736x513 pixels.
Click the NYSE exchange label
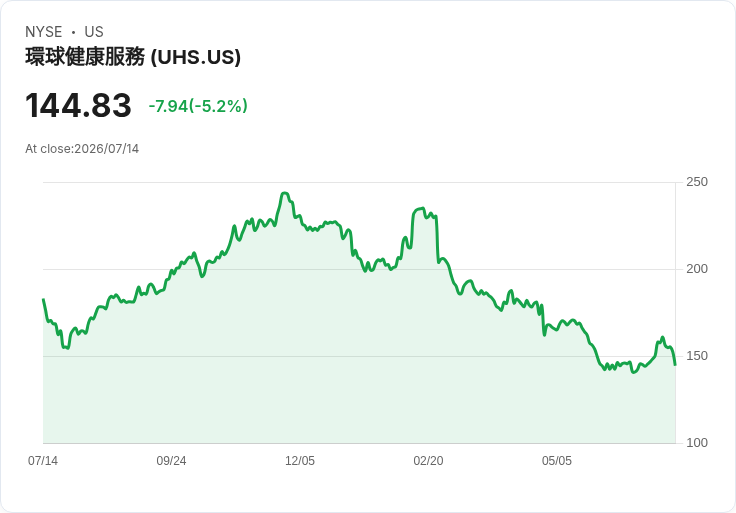tap(44, 32)
